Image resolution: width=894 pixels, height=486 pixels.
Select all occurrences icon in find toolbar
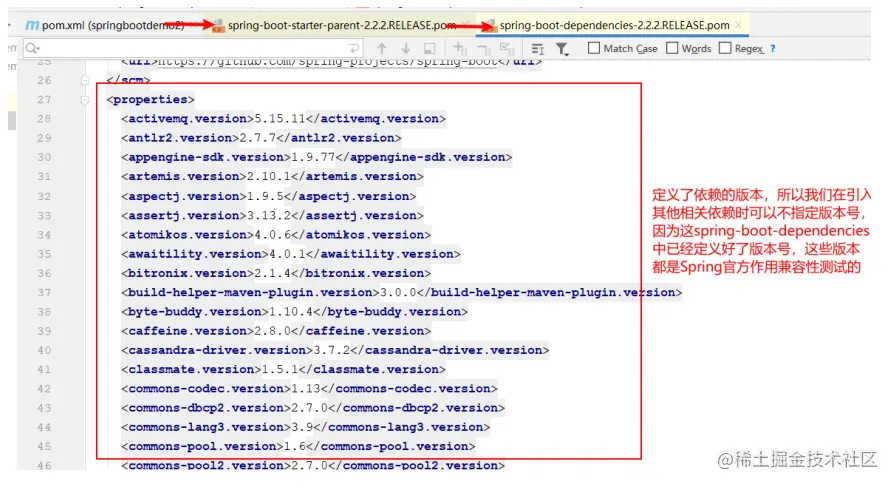click(507, 48)
